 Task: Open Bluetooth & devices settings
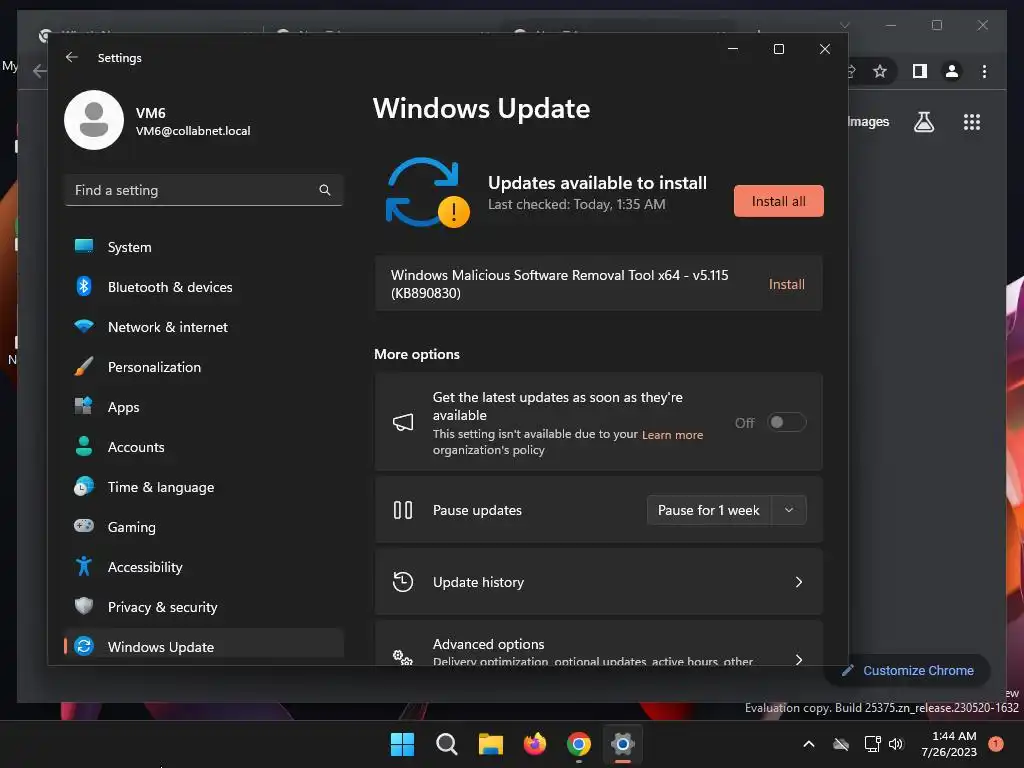click(x=204, y=287)
